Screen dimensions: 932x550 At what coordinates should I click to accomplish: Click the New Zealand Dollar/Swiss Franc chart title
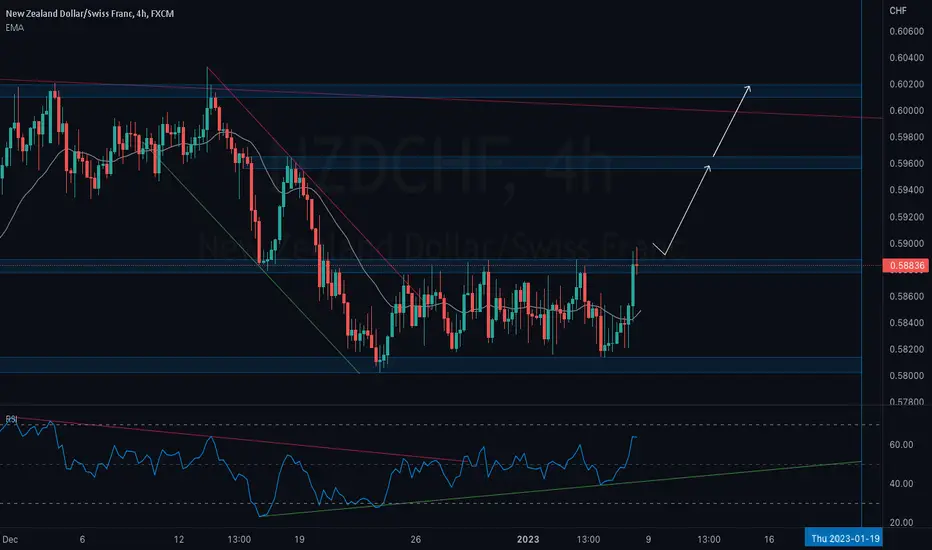coord(90,14)
